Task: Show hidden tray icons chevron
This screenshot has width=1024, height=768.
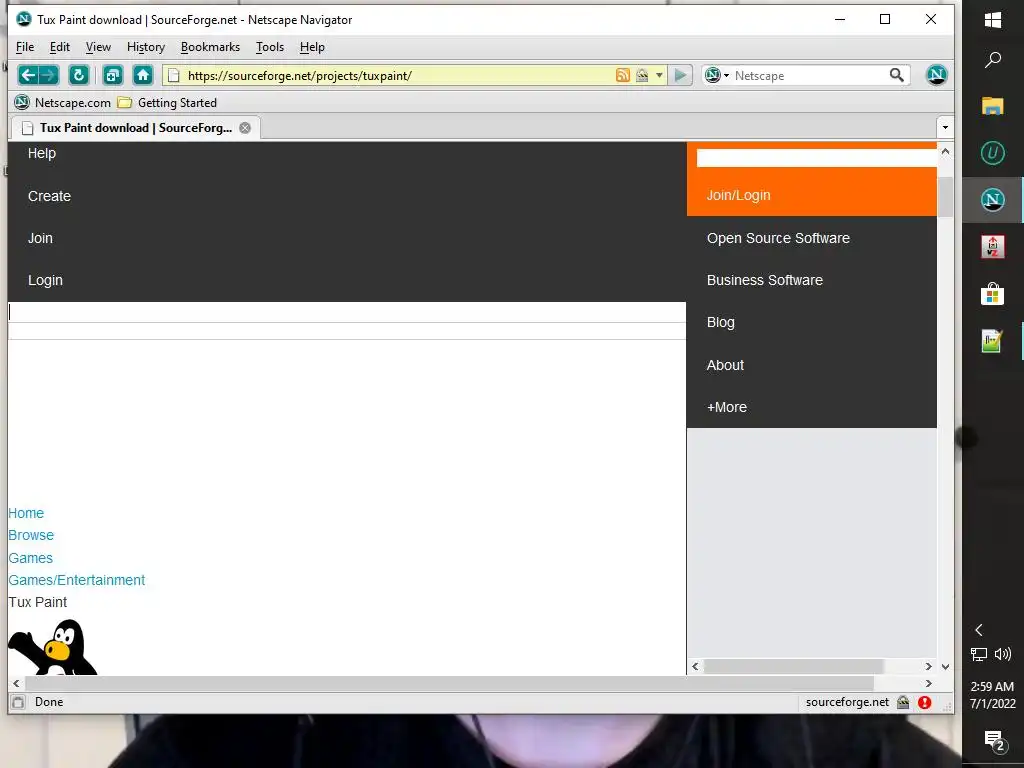Action: coord(978,630)
